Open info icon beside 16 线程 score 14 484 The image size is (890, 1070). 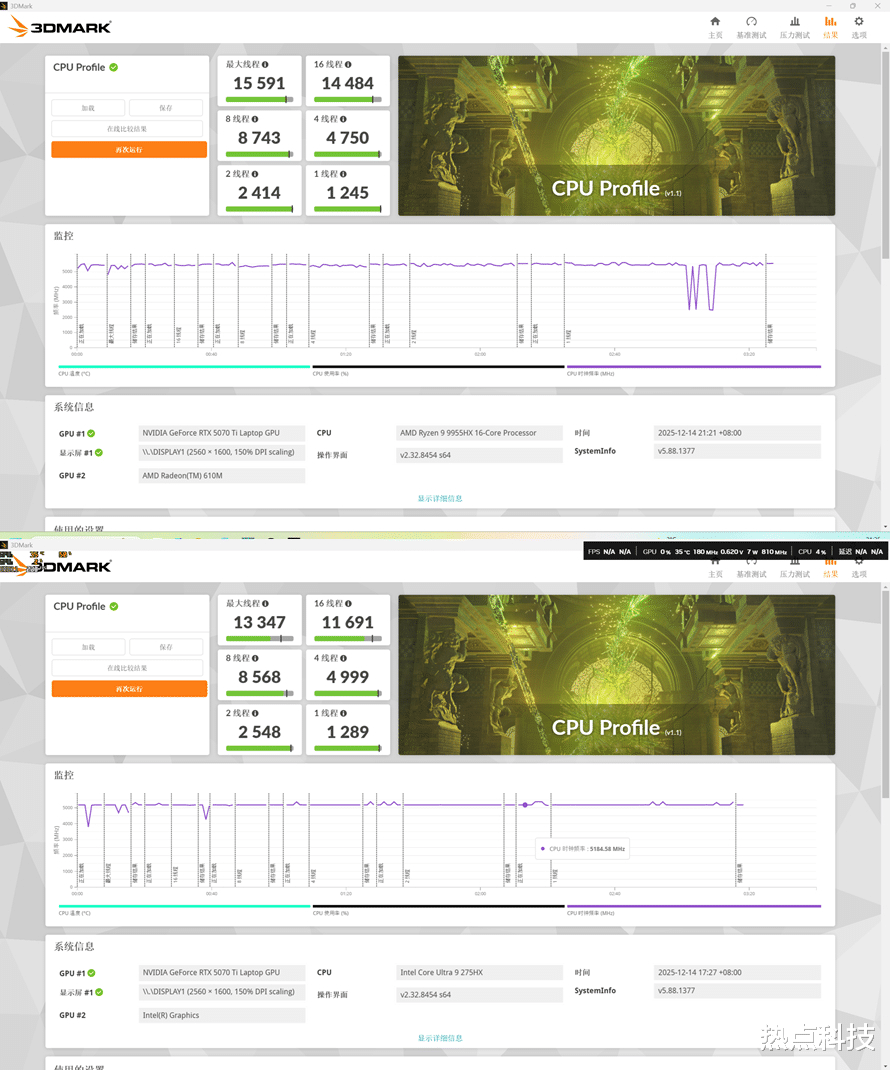(x=348, y=64)
